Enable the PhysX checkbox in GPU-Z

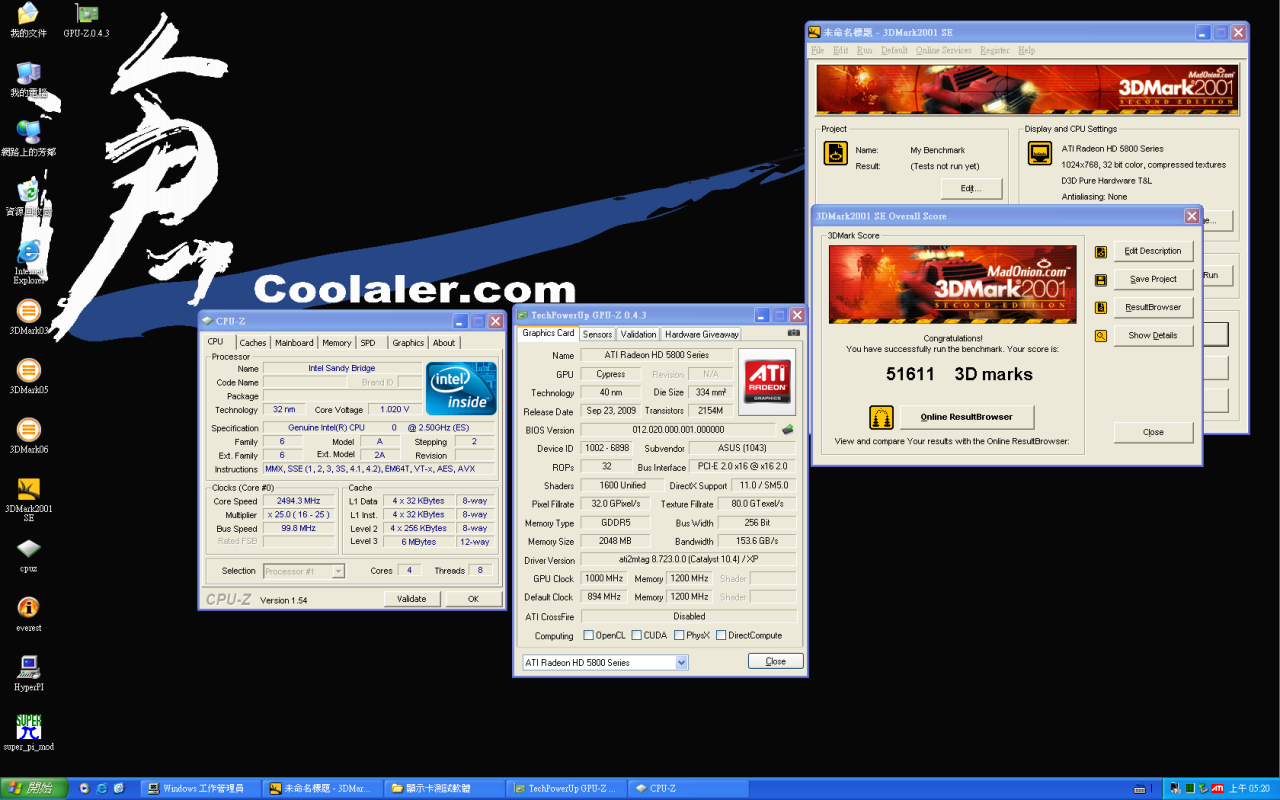click(679, 636)
